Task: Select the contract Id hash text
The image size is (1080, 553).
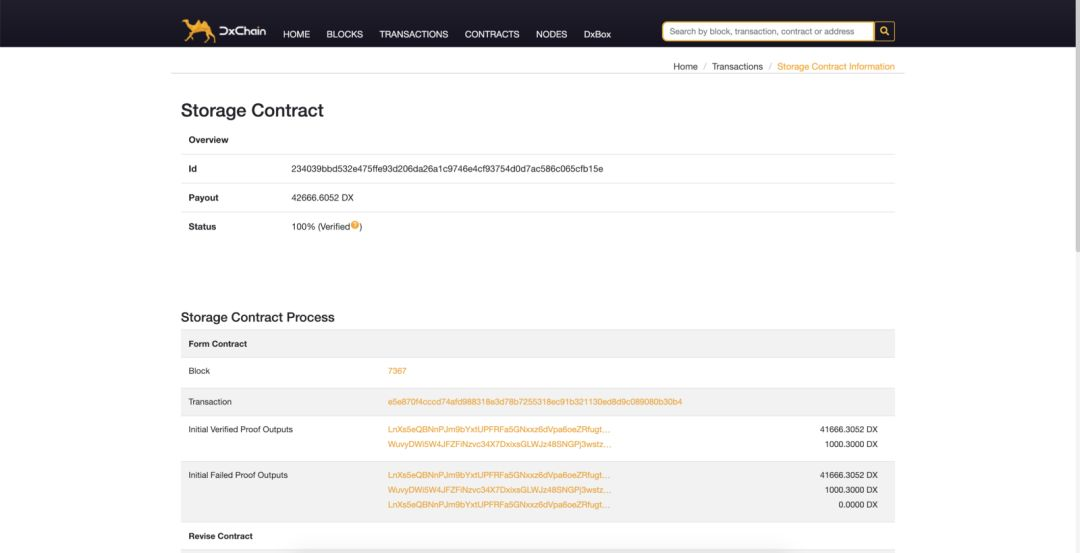Action: (x=447, y=169)
